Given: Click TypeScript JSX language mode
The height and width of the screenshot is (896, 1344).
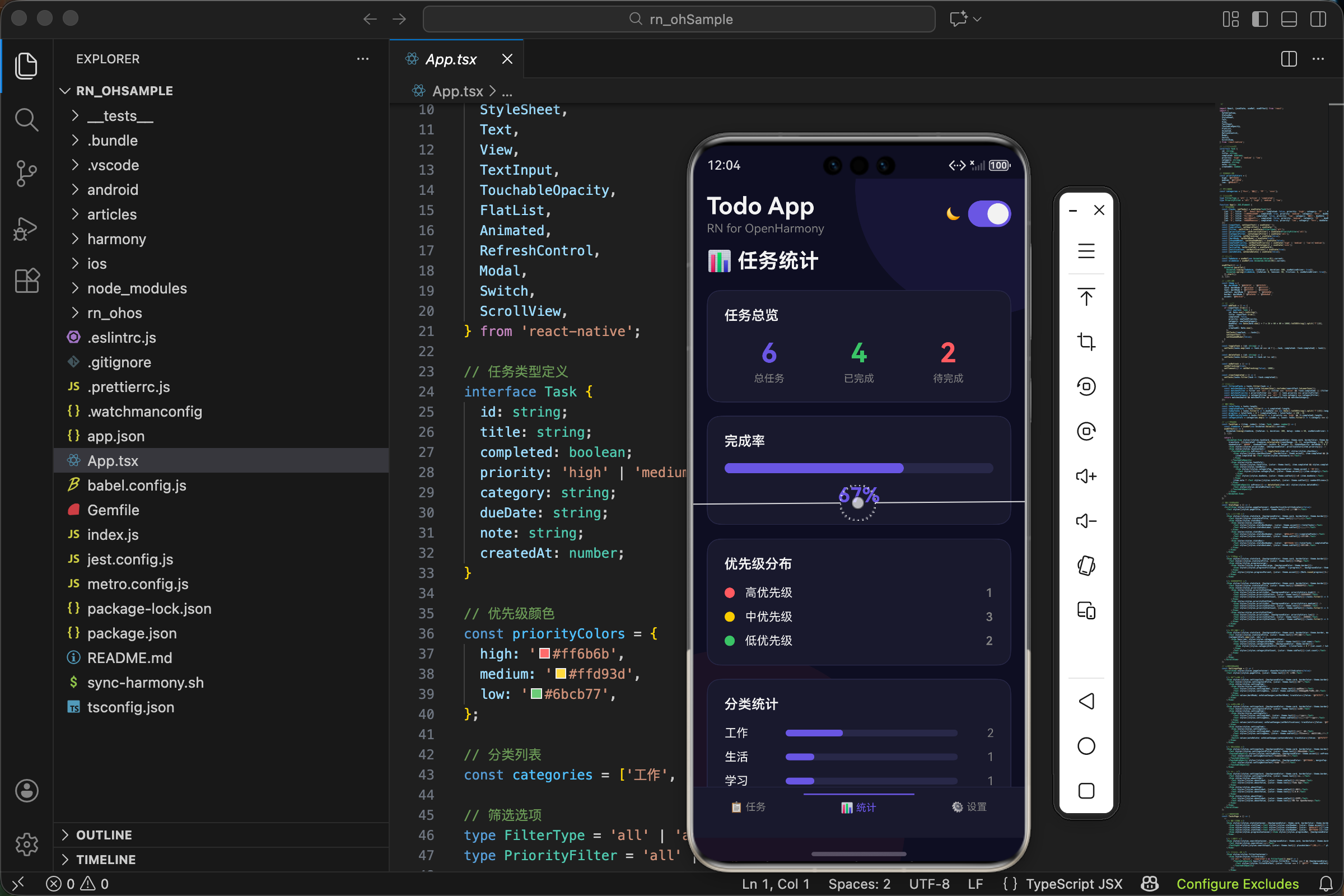Looking at the screenshot, I should [x=1073, y=884].
